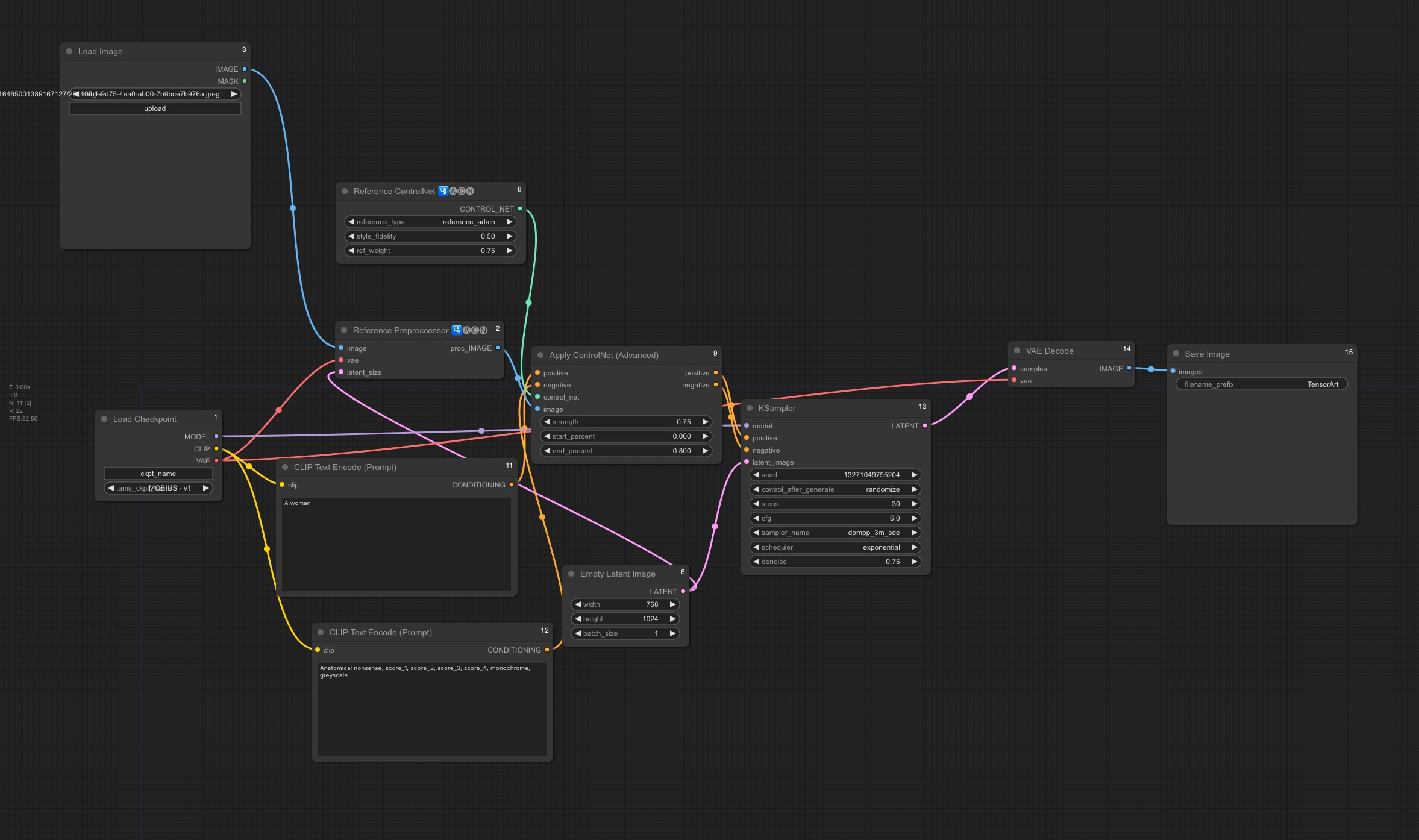Collapse the Load Checkpoint node title dot
Screen dimensions: 1419x840
(x=104, y=419)
